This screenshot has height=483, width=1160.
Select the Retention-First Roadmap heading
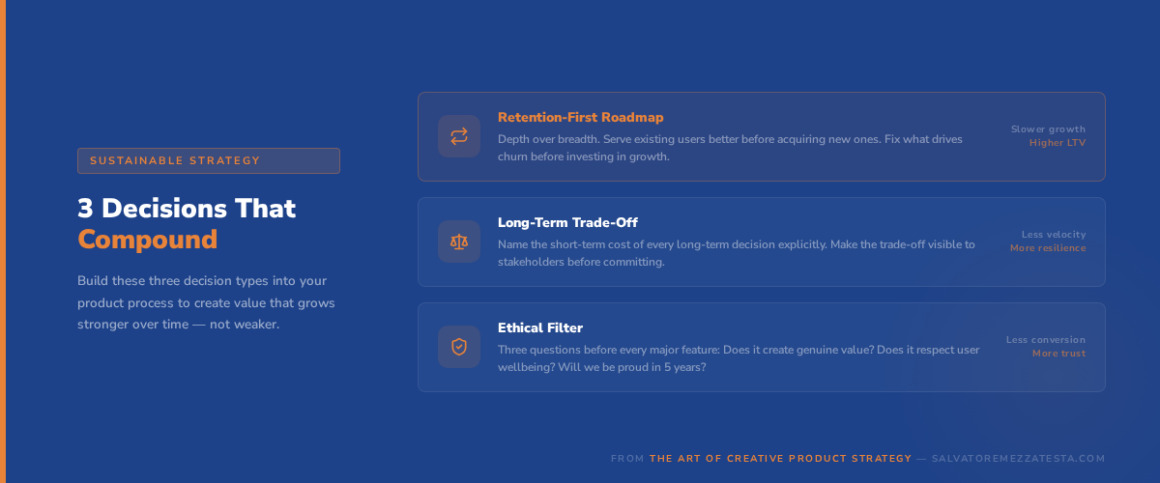tap(580, 117)
